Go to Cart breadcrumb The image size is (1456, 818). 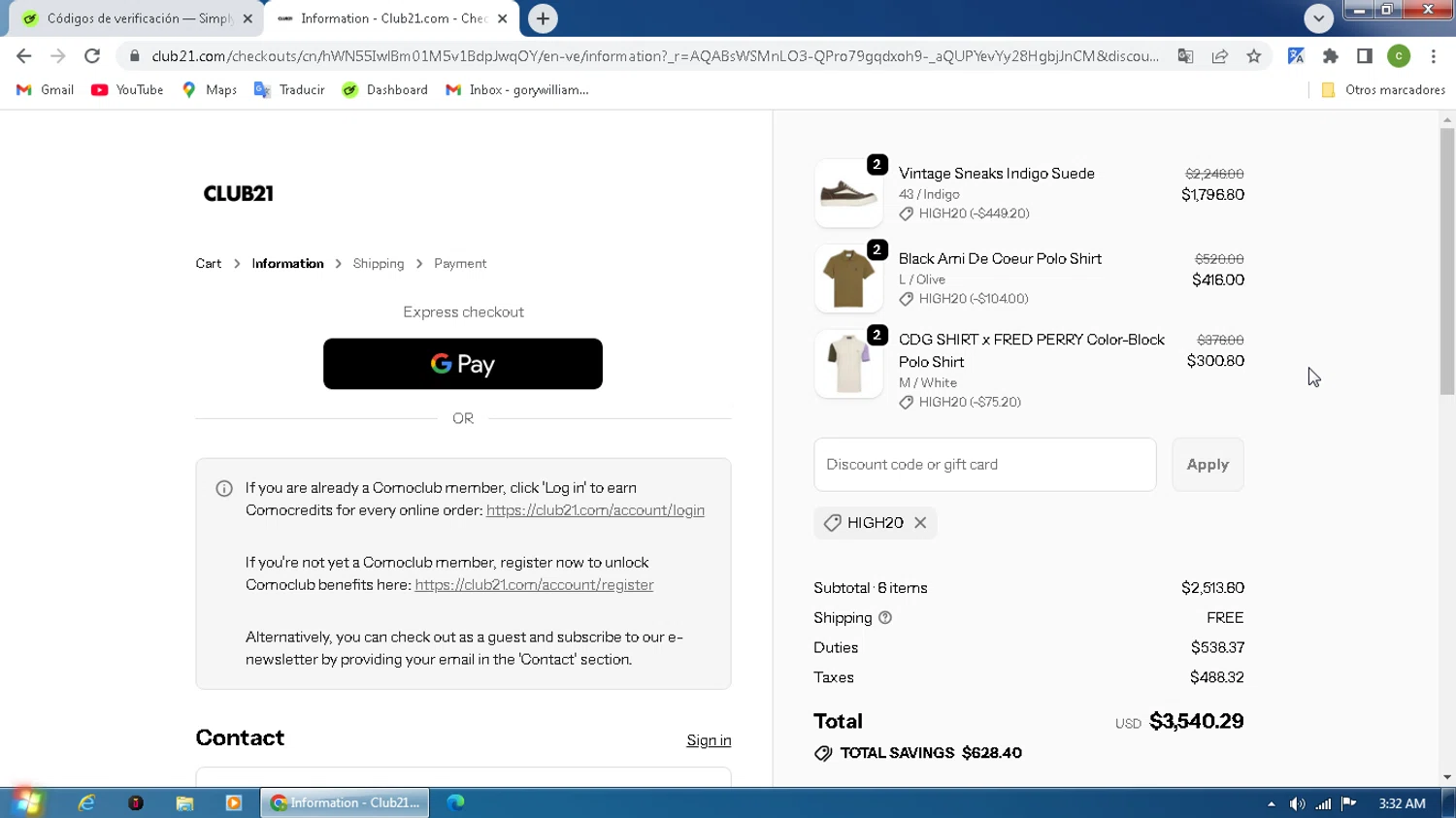209,264
